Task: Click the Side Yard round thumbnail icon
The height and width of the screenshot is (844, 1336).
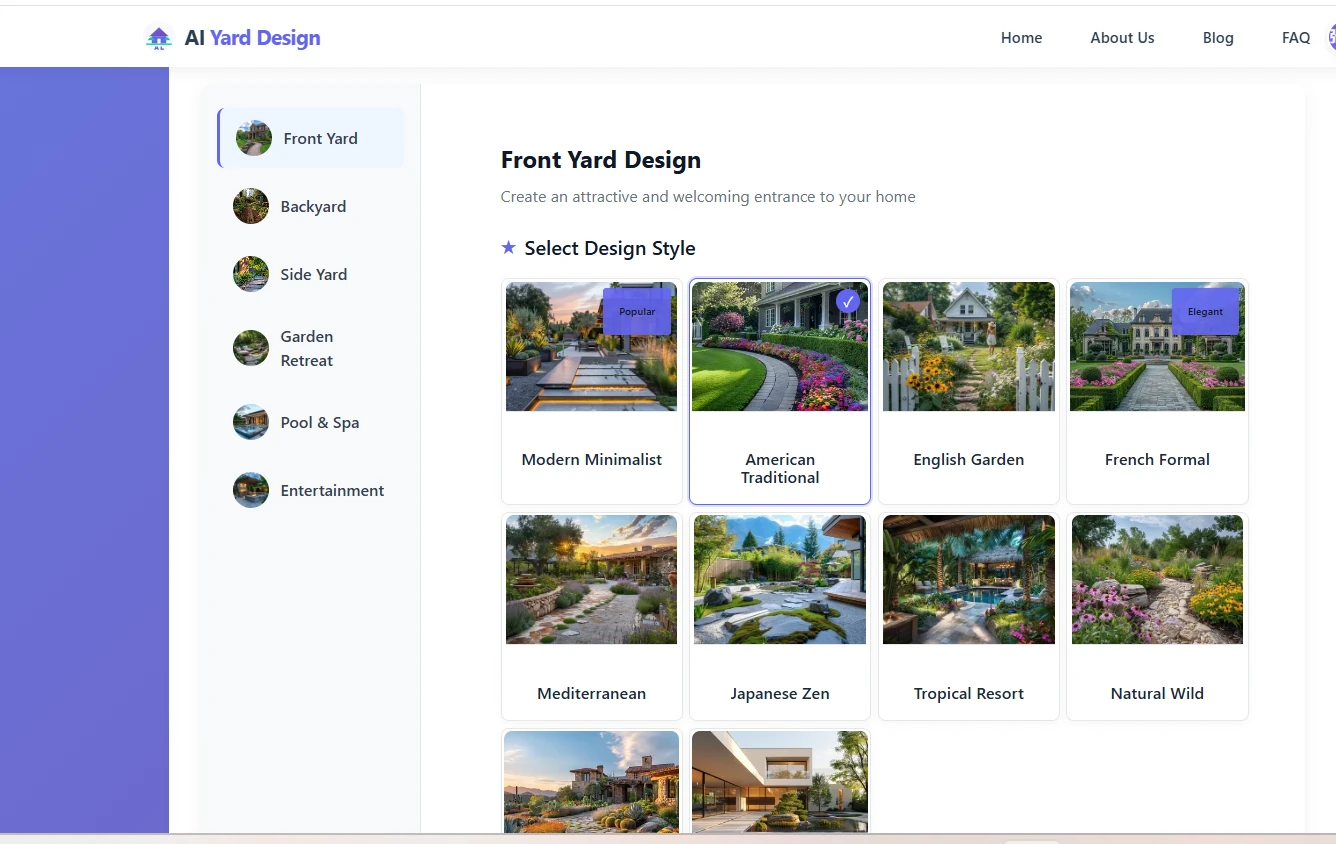Action: (x=251, y=274)
